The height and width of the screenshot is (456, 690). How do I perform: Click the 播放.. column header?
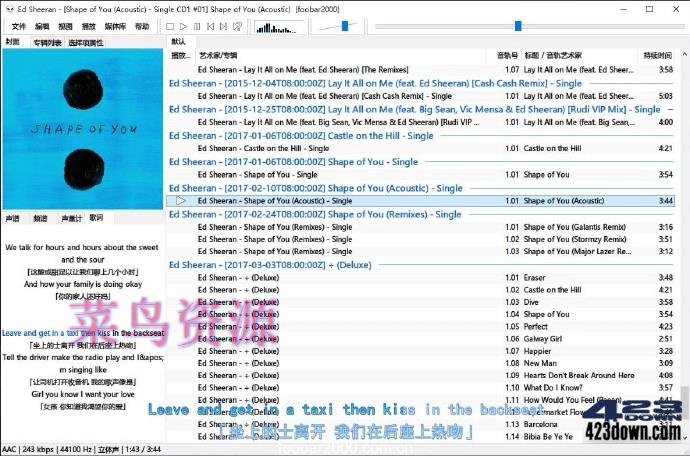coord(181,55)
